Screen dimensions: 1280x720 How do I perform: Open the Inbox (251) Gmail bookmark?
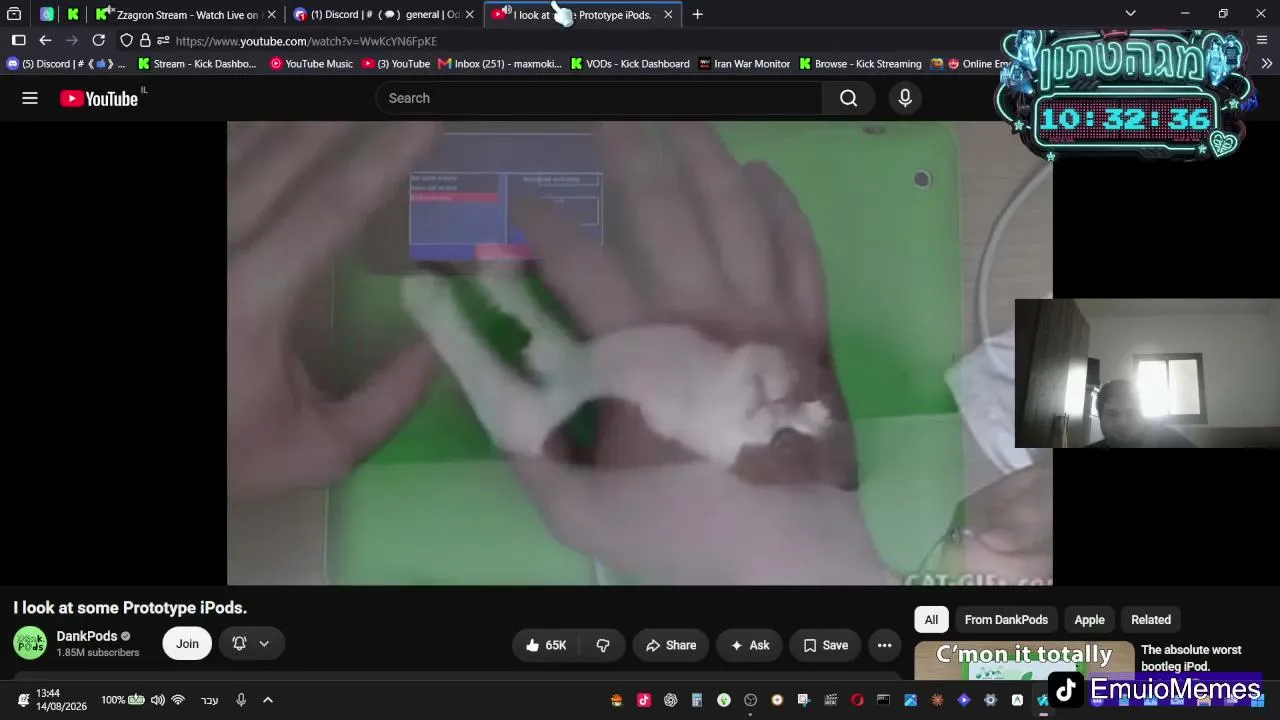[500, 63]
